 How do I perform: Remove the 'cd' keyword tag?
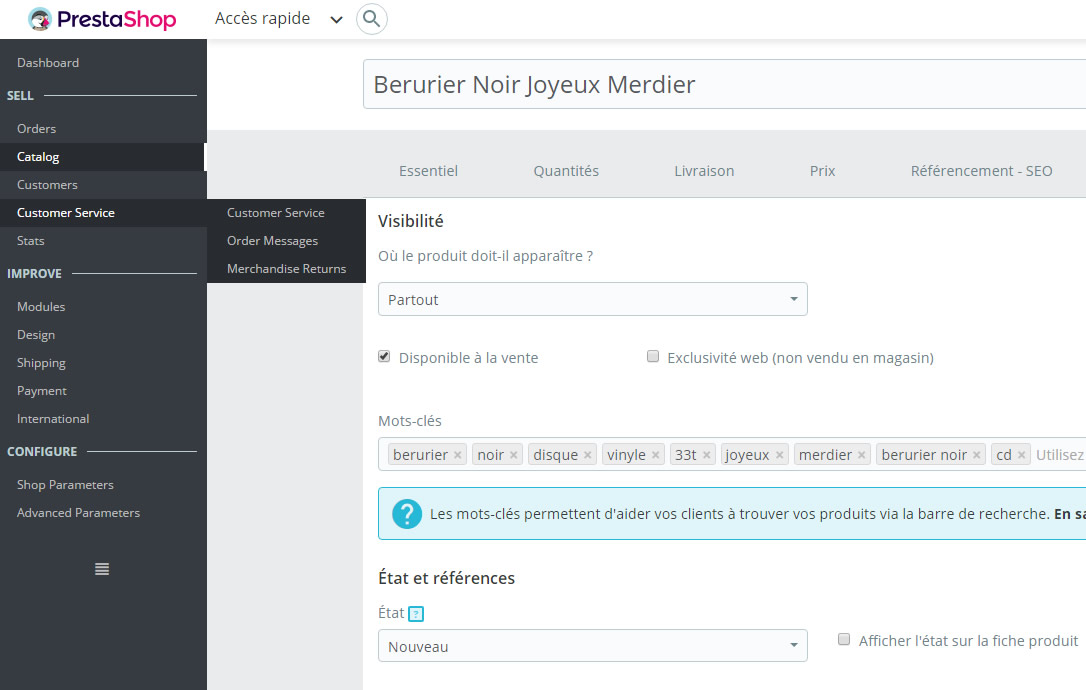(1022, 455)
